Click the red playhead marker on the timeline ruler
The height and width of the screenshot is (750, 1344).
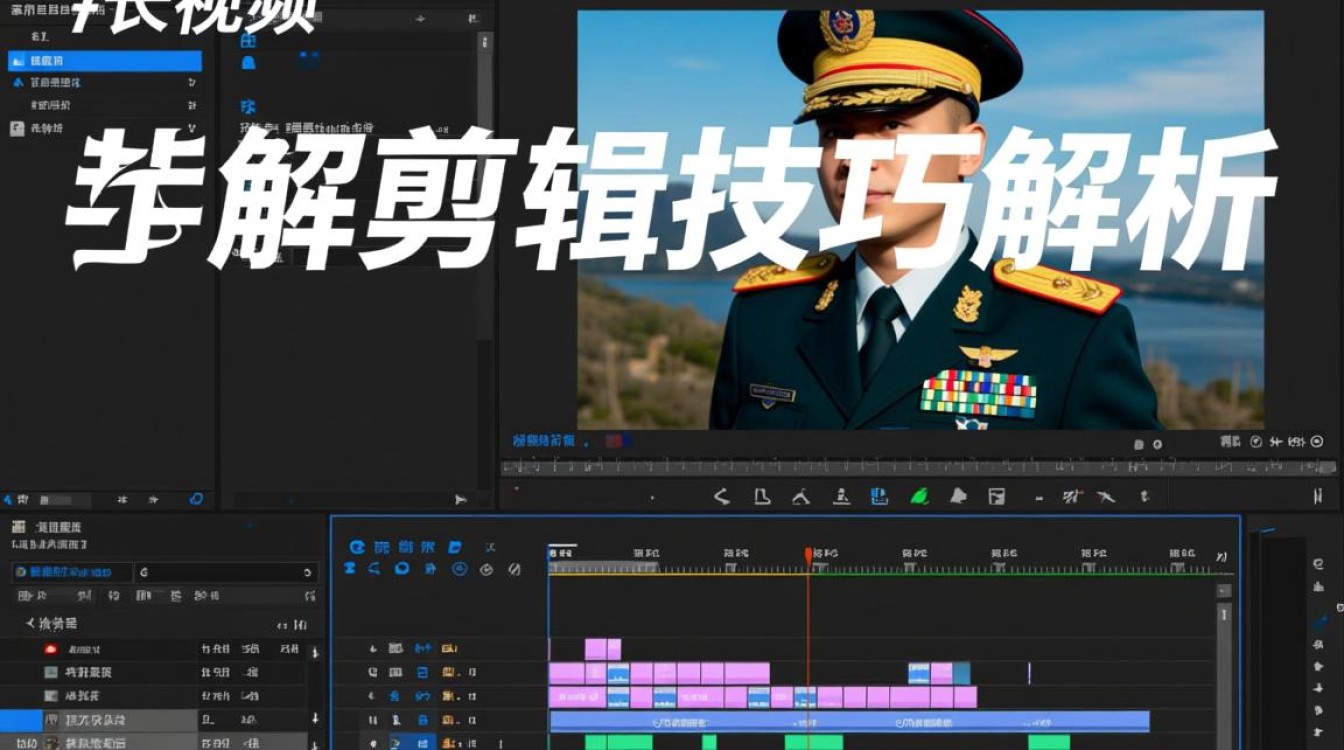pyautogui.click(x=808, y=555)
